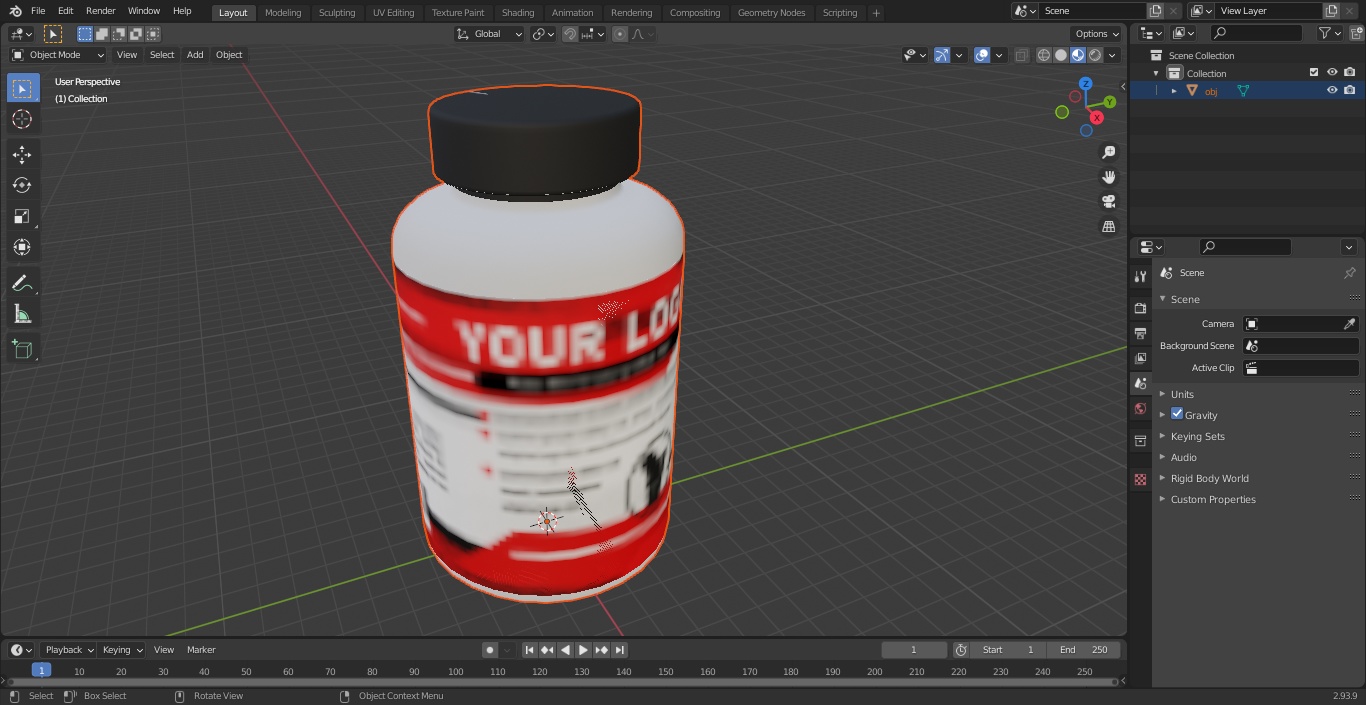The width and height of the screenshot is (1366, 705).
Task: Switch to rendered shading mode
Action: coord(1095,55)
